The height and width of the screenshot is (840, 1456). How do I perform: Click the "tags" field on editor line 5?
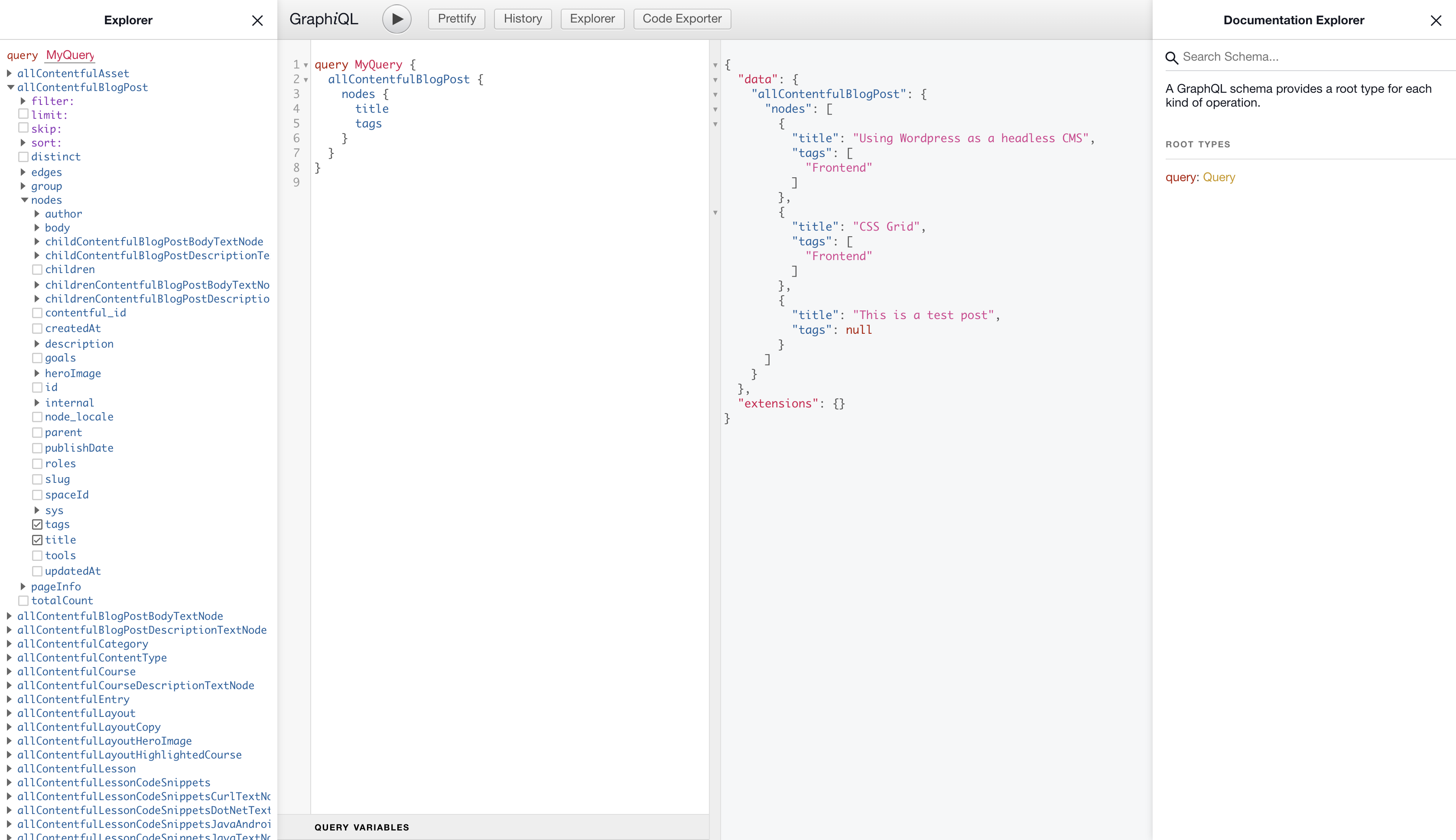(x=368, y=124)
